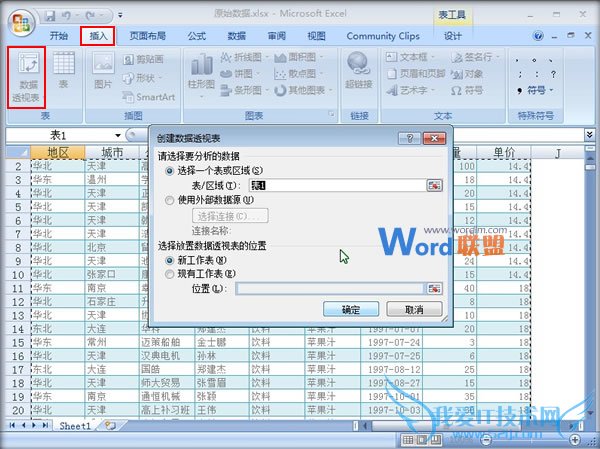
Task: Select 现有工作表 radio option
Action: pyautogui.click(x=170, y=274)
